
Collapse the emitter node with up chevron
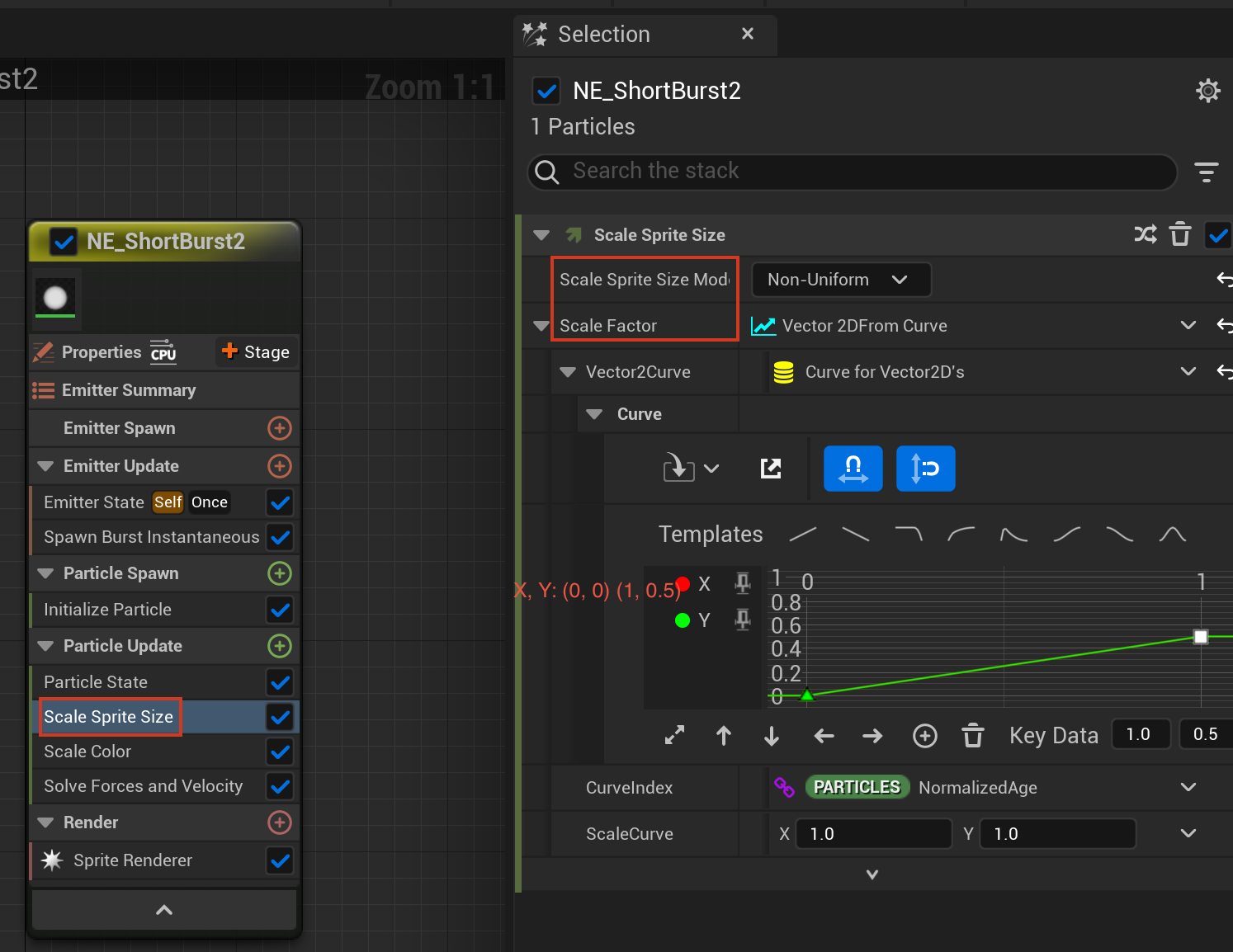164,910
